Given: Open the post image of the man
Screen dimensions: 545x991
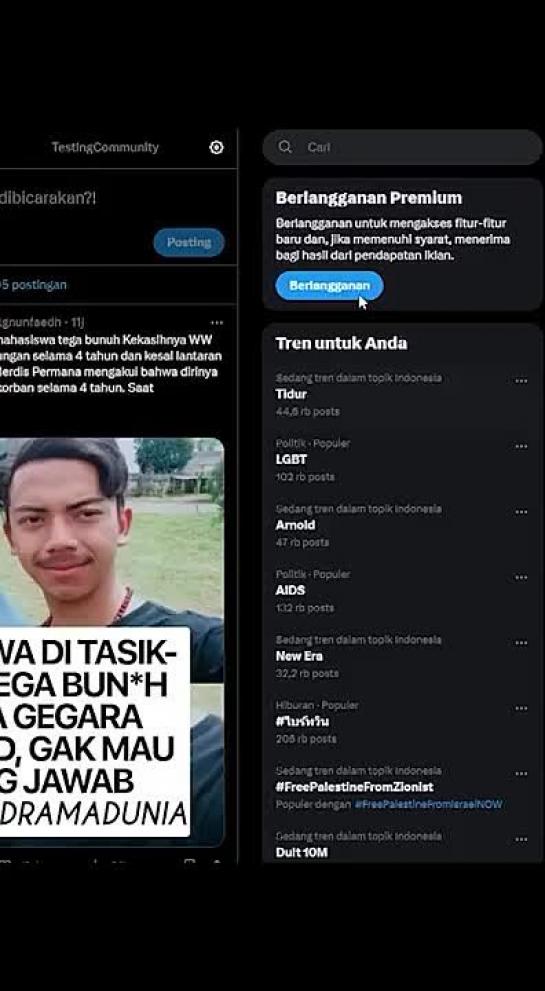Looking at the screenshot, I should tap(112, 641).
